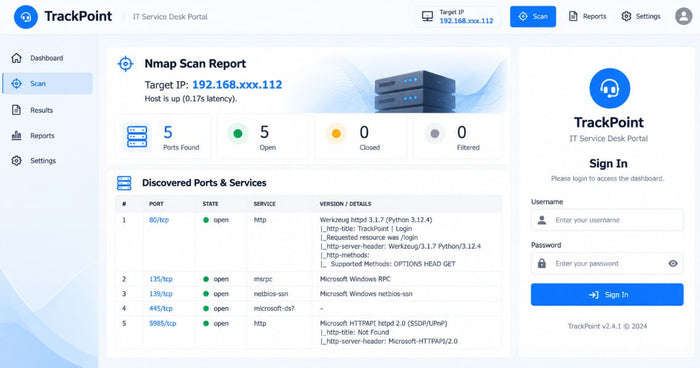Click the sidebar Scan crosshair icon
The width and height of the screenshot is (700, 368).
tap(17, 84)
